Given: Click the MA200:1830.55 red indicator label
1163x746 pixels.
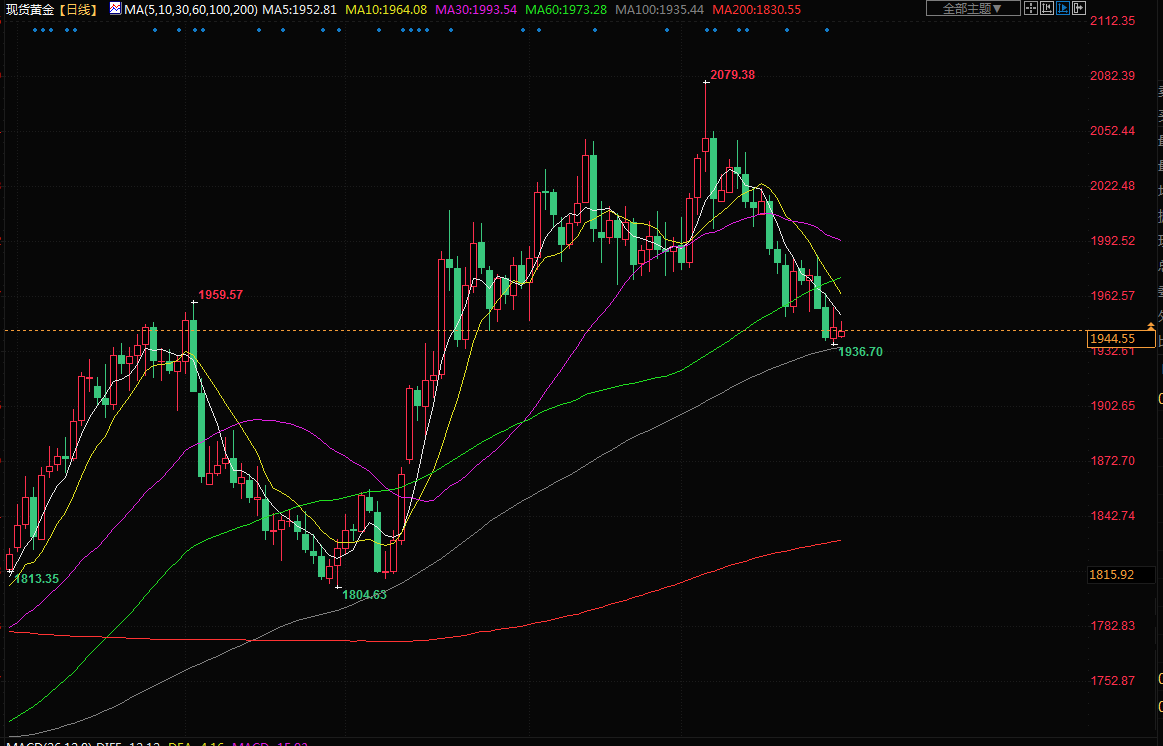Looking at the screenshot, I should 757,9.
